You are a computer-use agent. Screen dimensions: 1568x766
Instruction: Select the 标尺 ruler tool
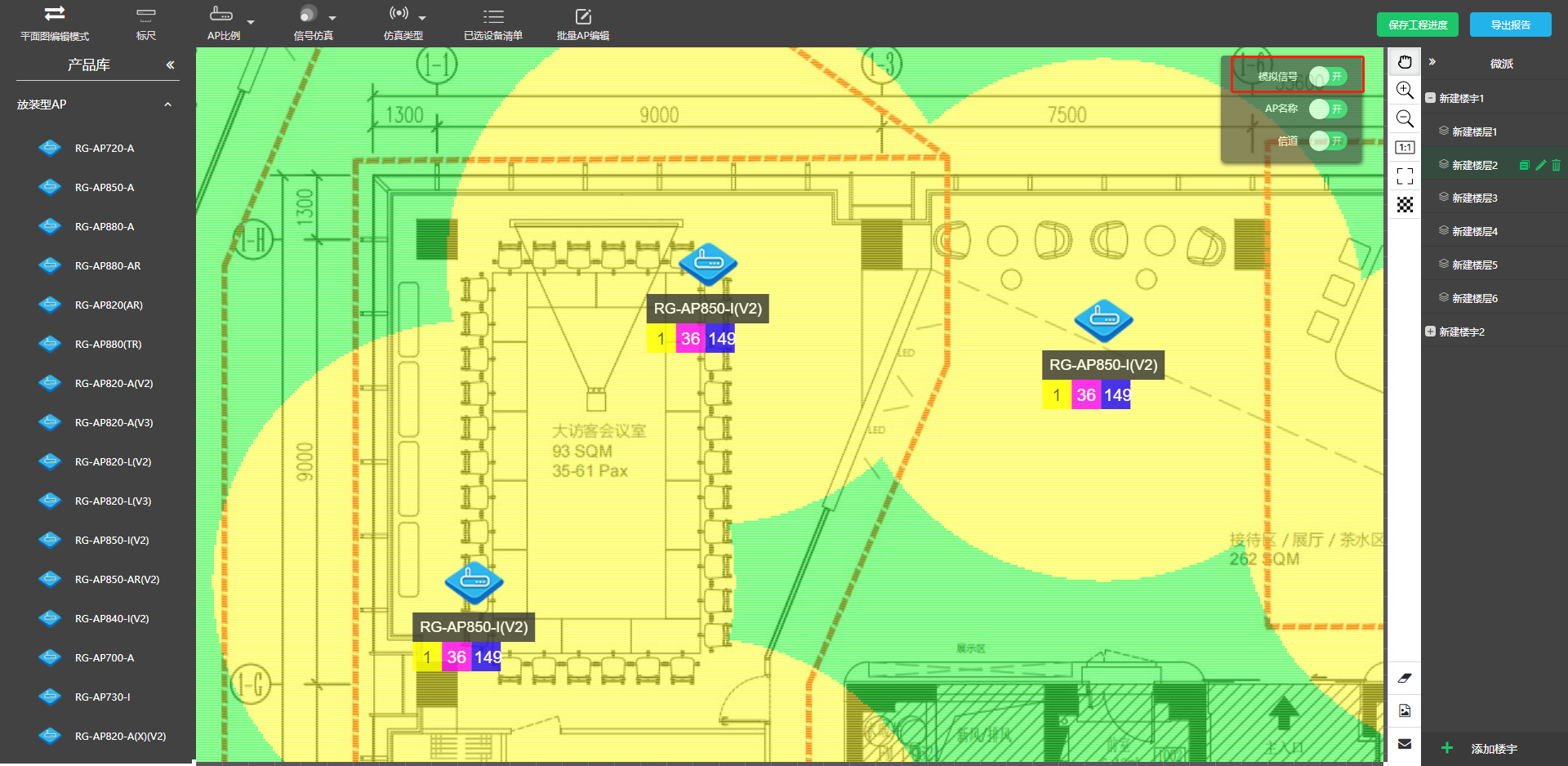[x=146, y=23]
